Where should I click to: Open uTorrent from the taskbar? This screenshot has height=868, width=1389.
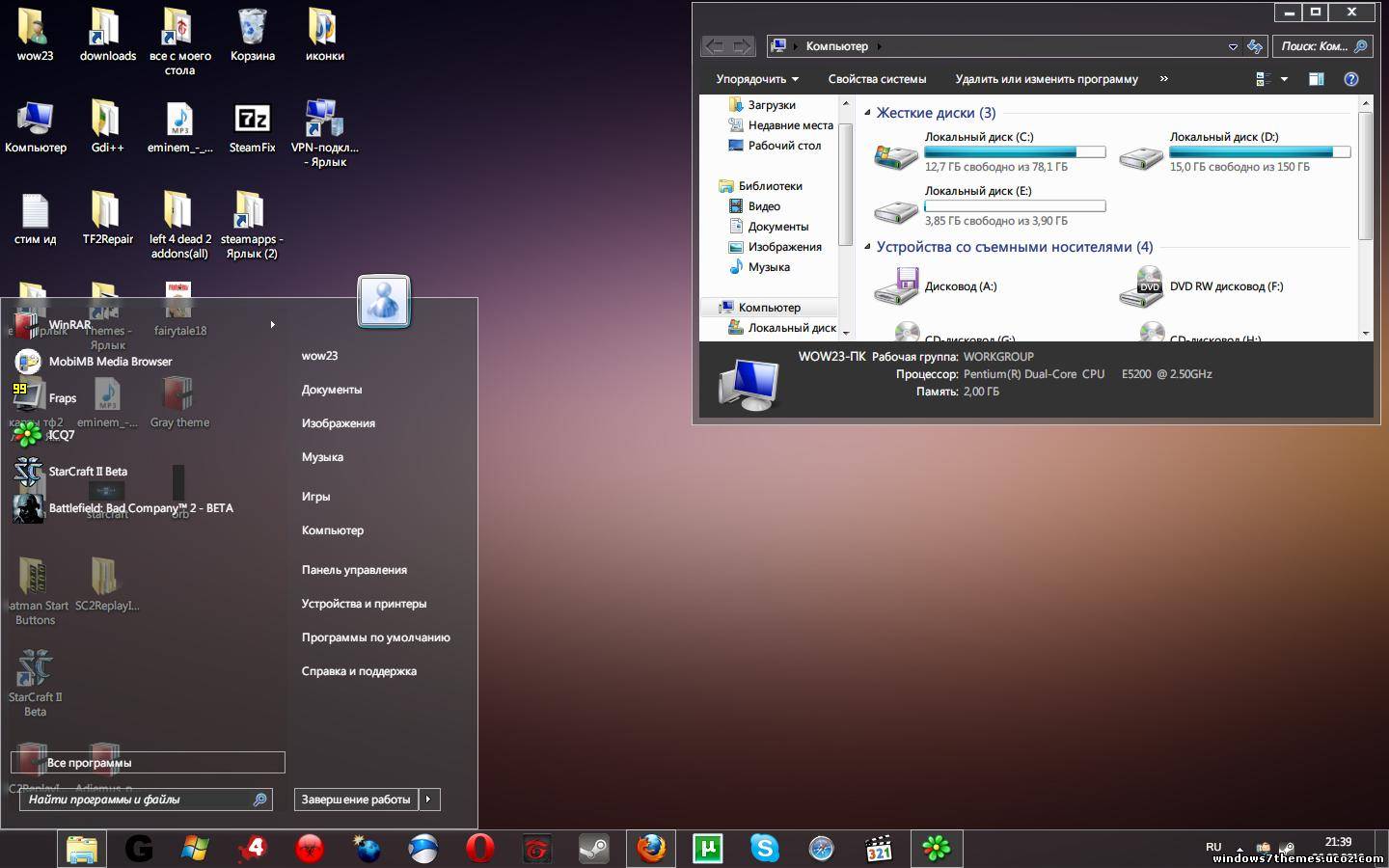point(708,849)
